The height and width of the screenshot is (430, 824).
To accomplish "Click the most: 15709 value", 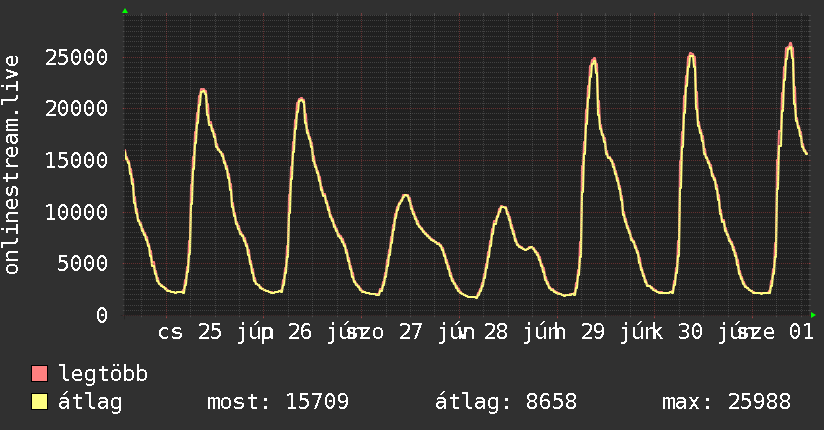I will (278, 402).
